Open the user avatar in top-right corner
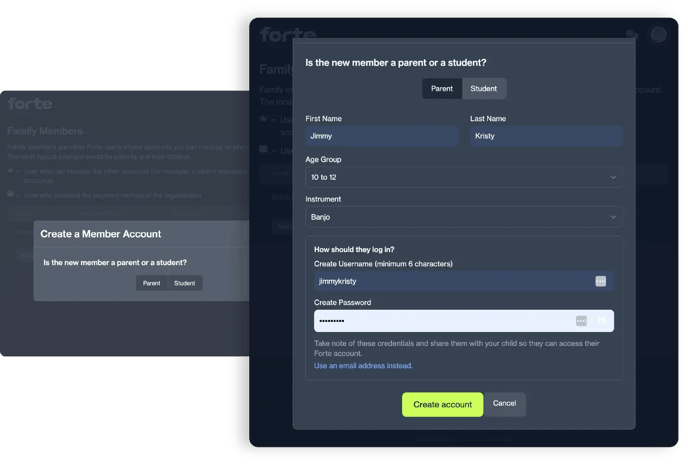Image resolution: width=688 pixels, height=465 pixels. (658, 35)
